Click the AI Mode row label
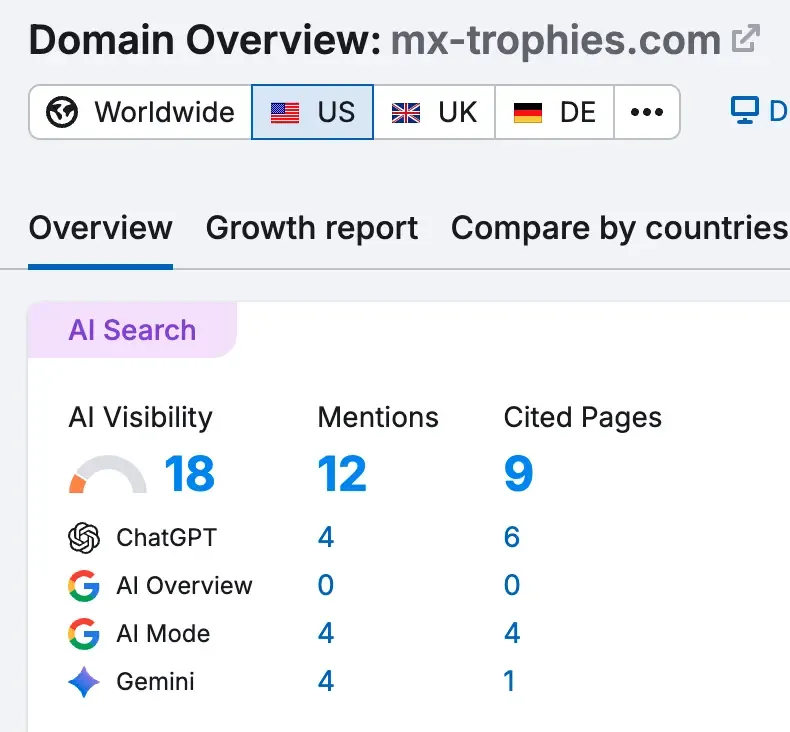790x732 pixels. 163,634
